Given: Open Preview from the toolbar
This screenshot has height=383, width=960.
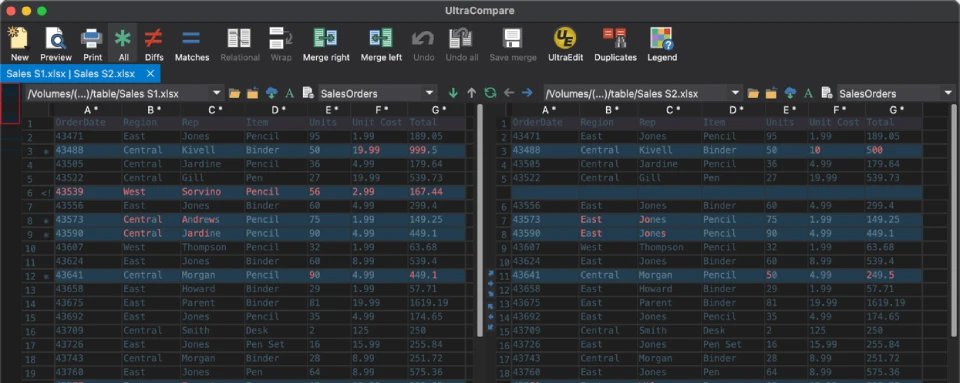Looking at the screenshot, I should pyautogui.click(x=56, y=43).
